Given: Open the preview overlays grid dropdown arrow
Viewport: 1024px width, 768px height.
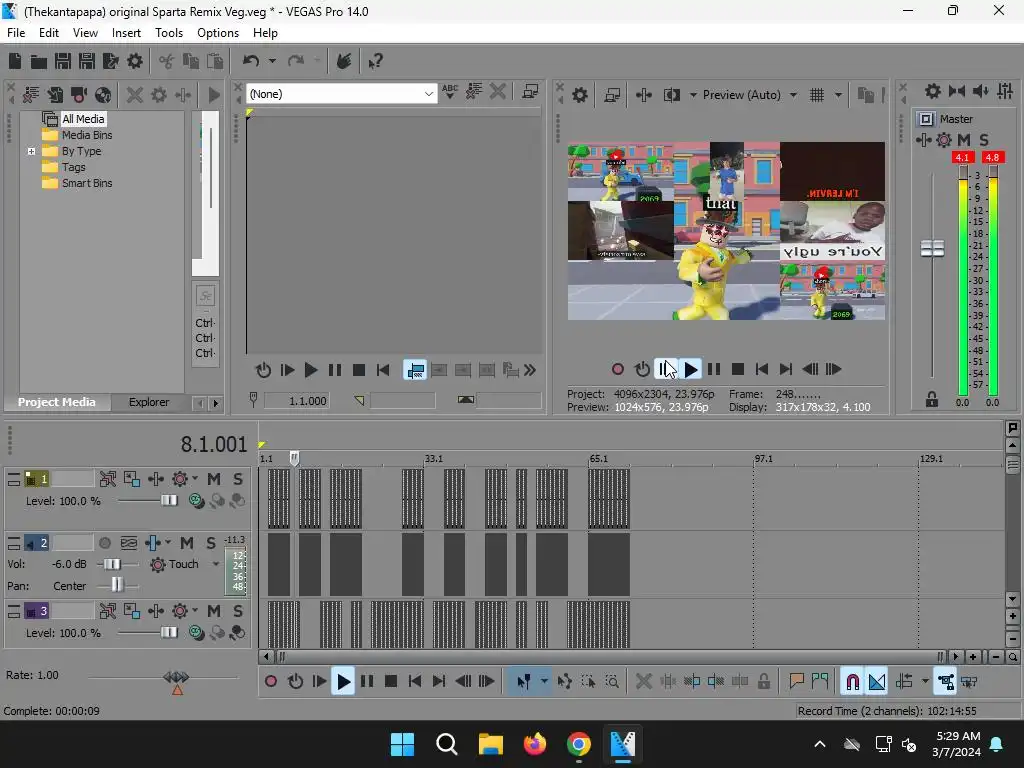Looking at the screenshot, I should 838,95.
